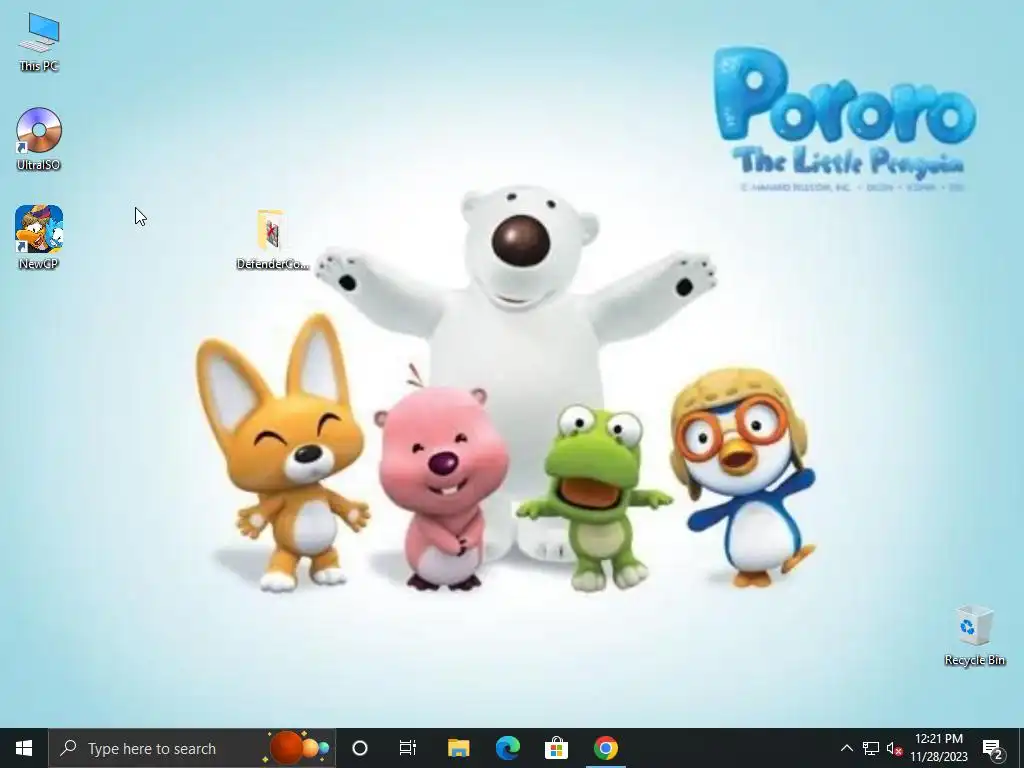Select the DefenderCo... folder on desktop
The width and height of the screenshot is (1024, 768).
click(x=272, y=239)
